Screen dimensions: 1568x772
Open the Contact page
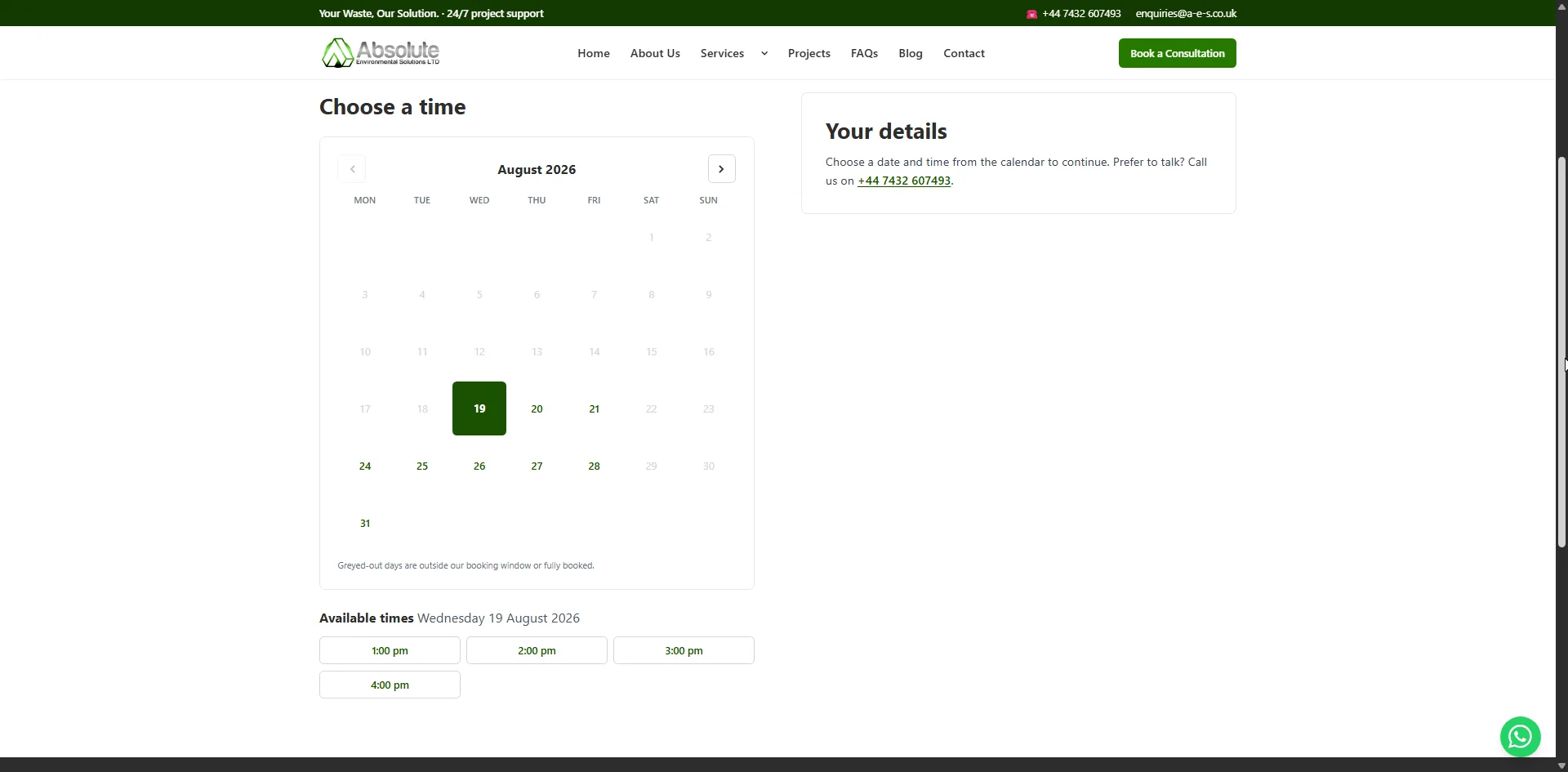pos(964,53)
